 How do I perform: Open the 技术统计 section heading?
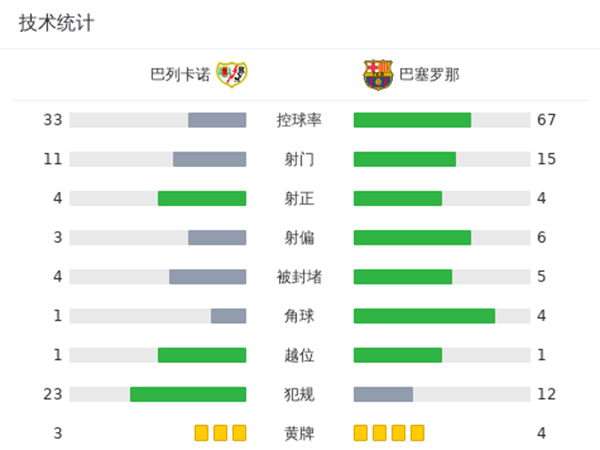tap(56, 23)
